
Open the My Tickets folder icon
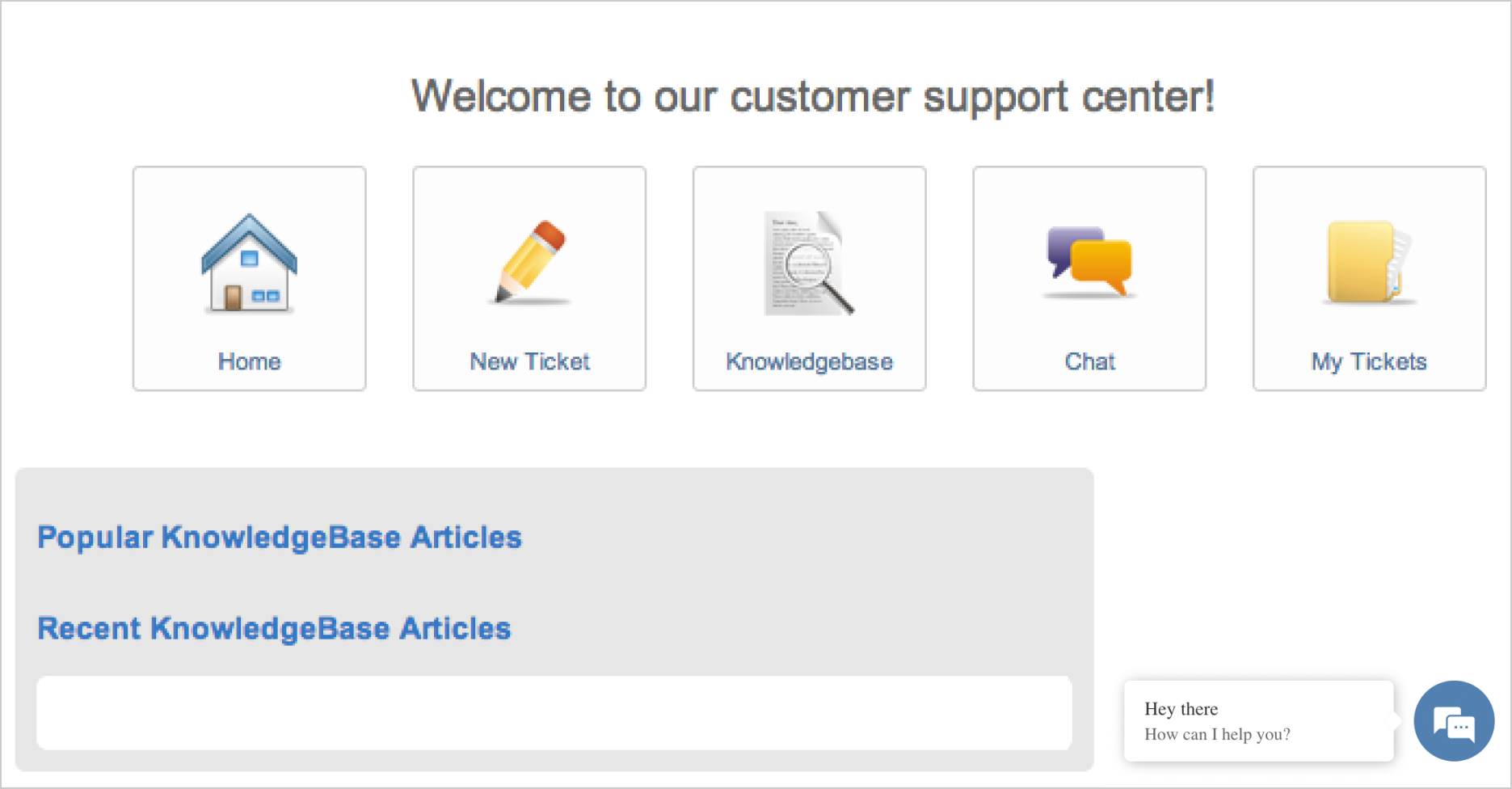pos(1370,262)
